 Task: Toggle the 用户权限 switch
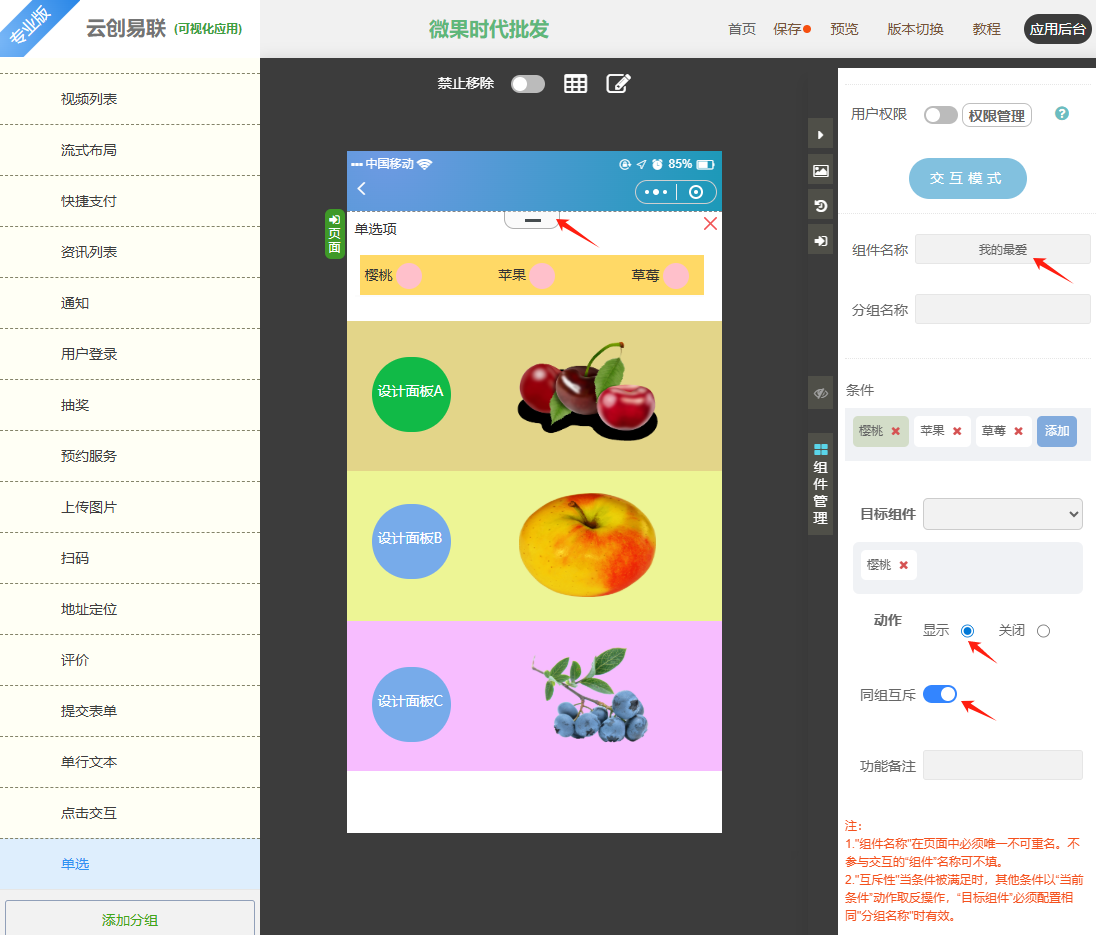940,115
